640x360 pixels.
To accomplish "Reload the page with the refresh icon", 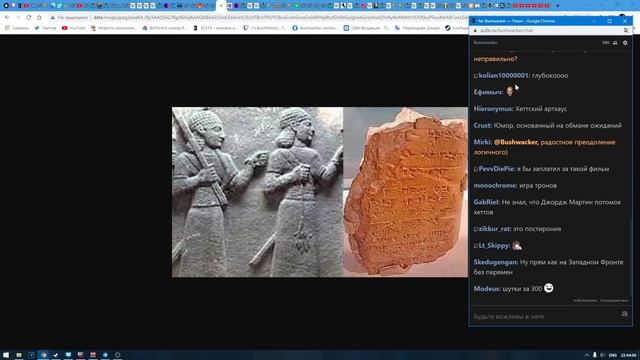I will click(28, 18).
